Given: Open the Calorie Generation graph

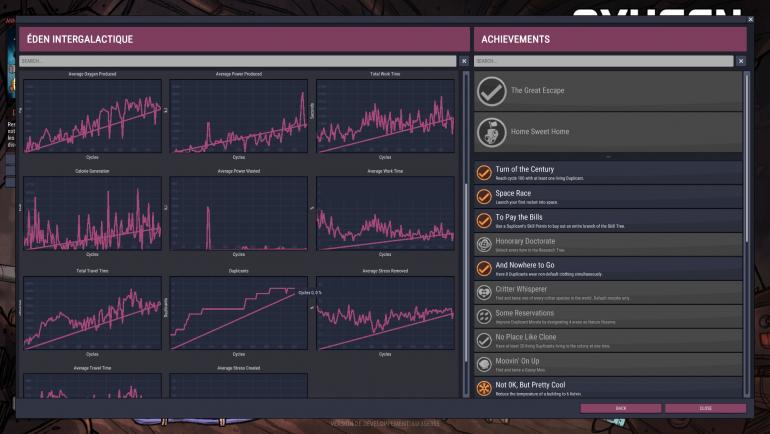Looking at the screenshot, I should 92,213.
